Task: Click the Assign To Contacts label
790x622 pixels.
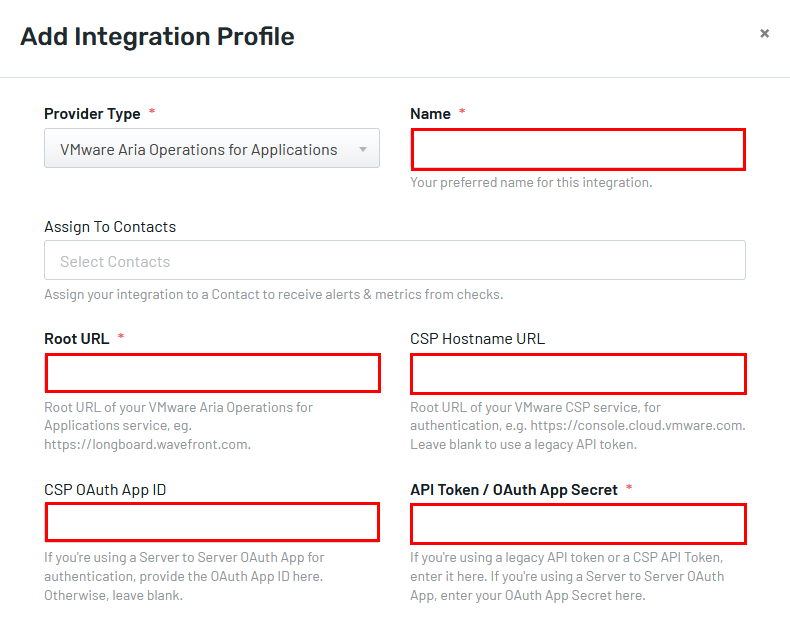Action: point(110,227)
